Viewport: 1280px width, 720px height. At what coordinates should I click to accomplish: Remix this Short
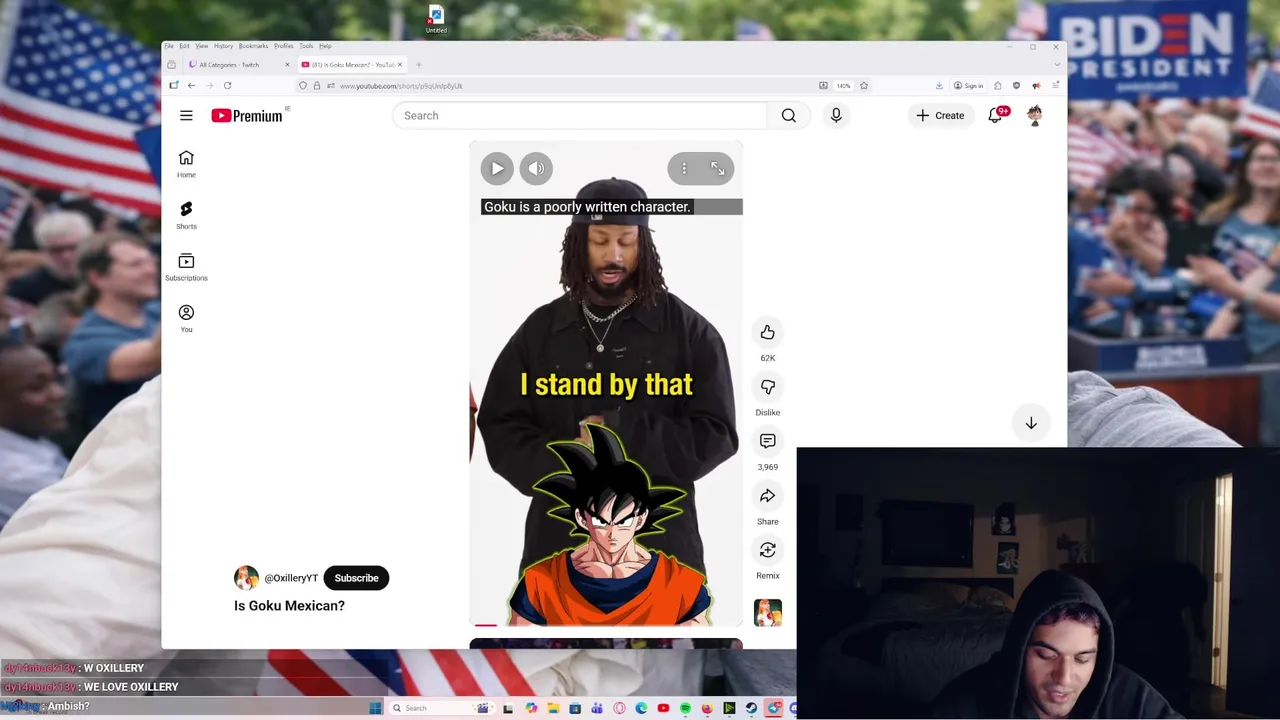(x=768, y=550)
